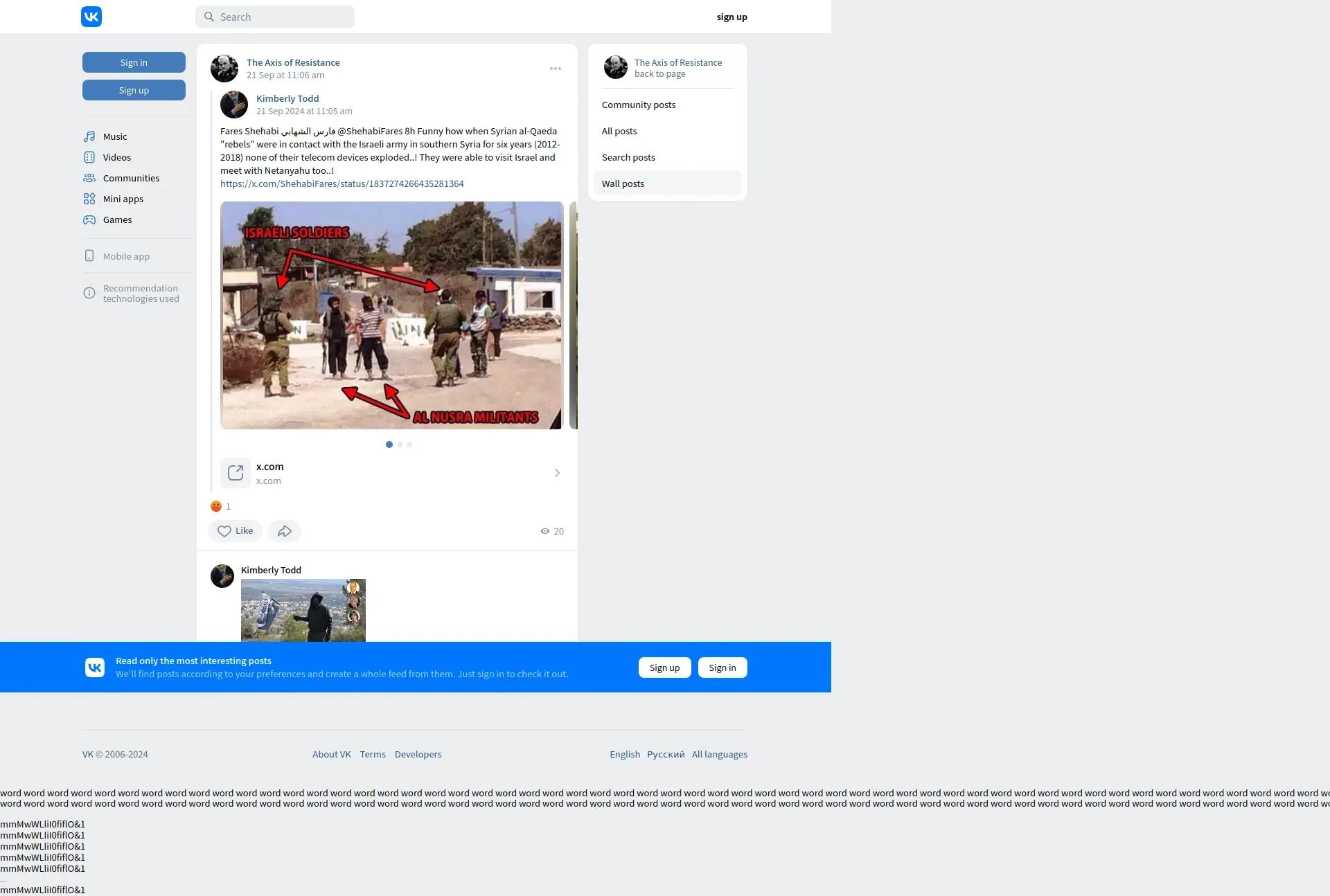
Task: Open the post's three-dots options menu
Action: coord(556,69)
